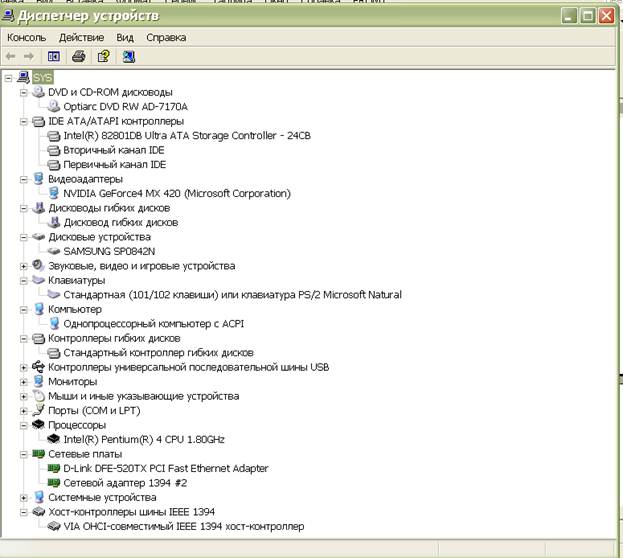Image resolution: width=623 pixels, height=558 pixels.
Task: Expand the Системные устройства node
Action: tap(24, 498)
